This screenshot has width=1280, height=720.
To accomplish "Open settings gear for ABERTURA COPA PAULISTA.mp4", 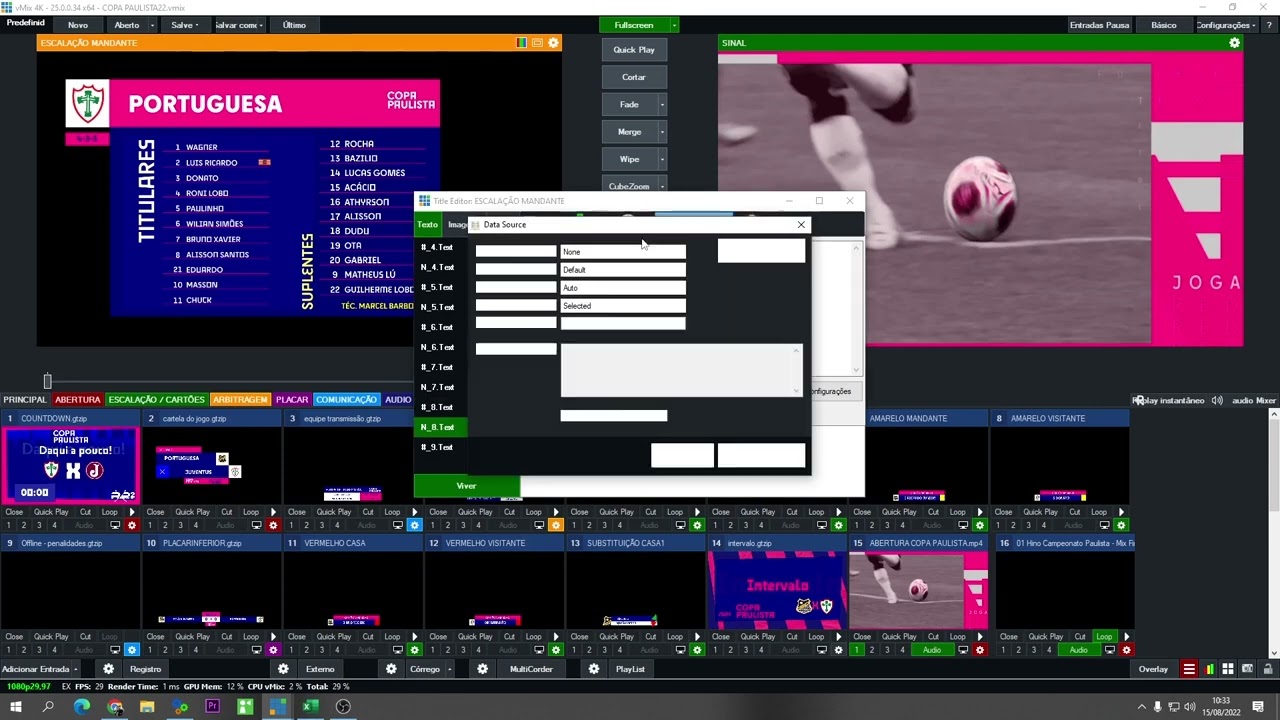I will pos(979,650).
